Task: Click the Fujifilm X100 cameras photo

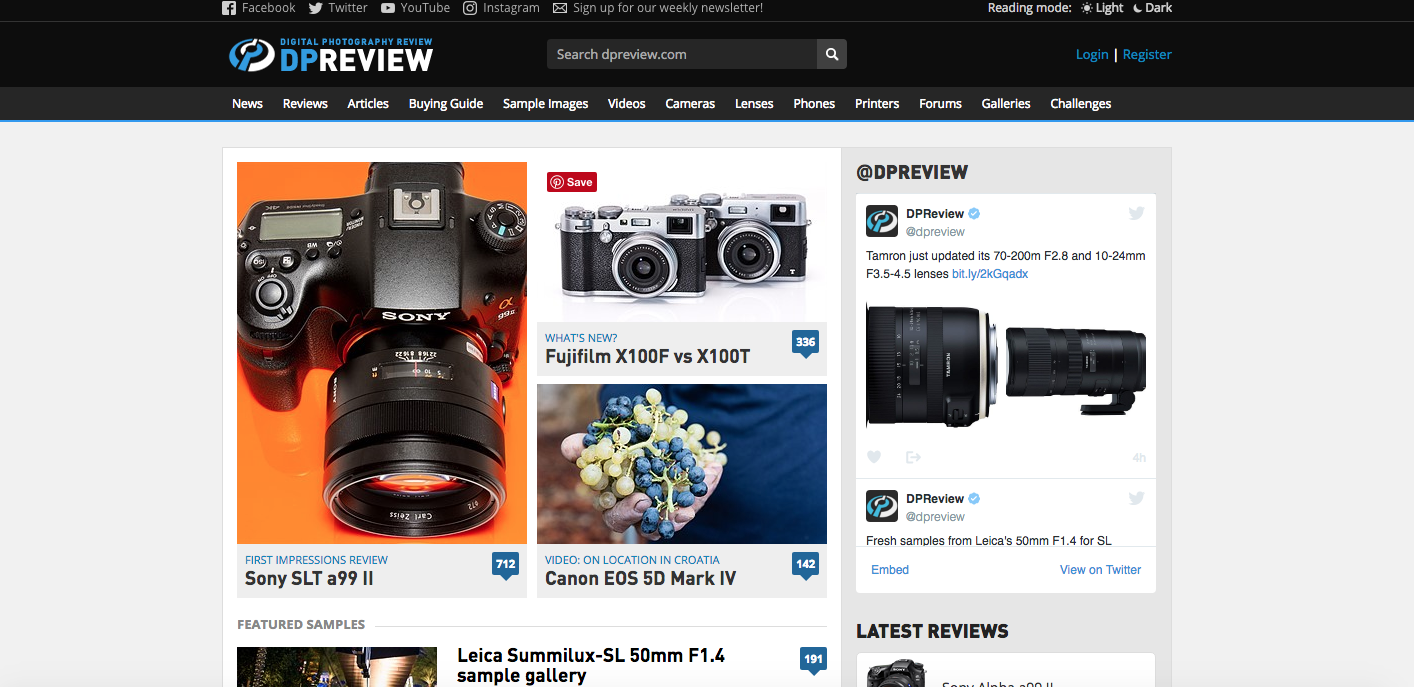Action: click(682, 242)
